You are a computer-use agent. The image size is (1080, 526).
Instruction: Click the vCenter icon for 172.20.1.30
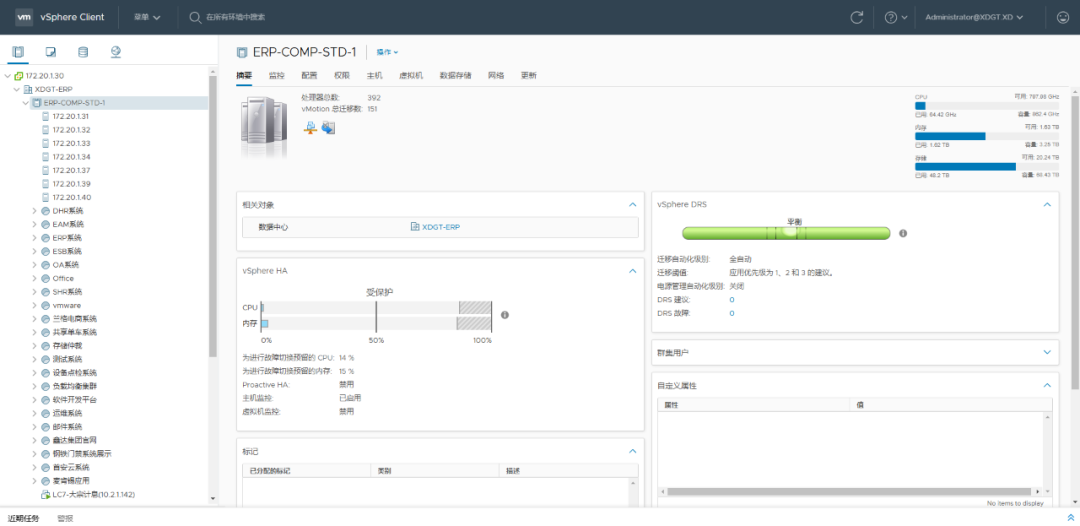point(19,76)
